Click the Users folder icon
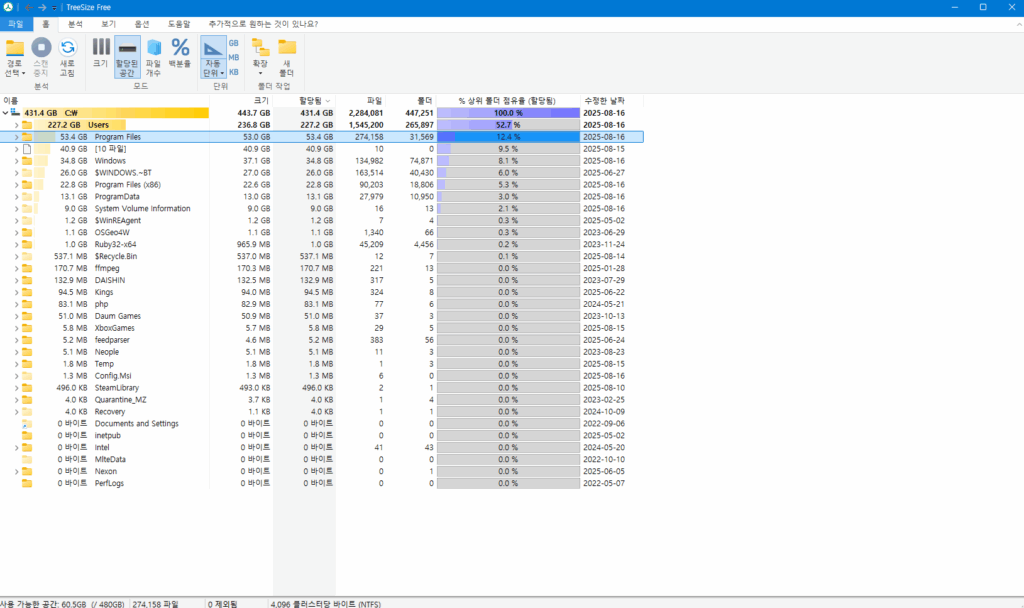The width and height of the screenshot is (1024, 608). 27,125
